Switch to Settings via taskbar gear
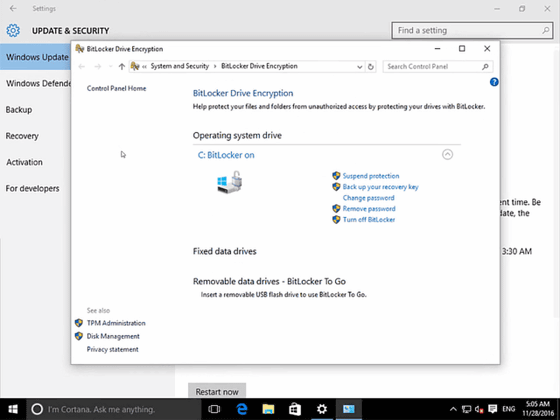Image resolution: width=560 pixels, height=420 pixels. (x=322, y=409)
